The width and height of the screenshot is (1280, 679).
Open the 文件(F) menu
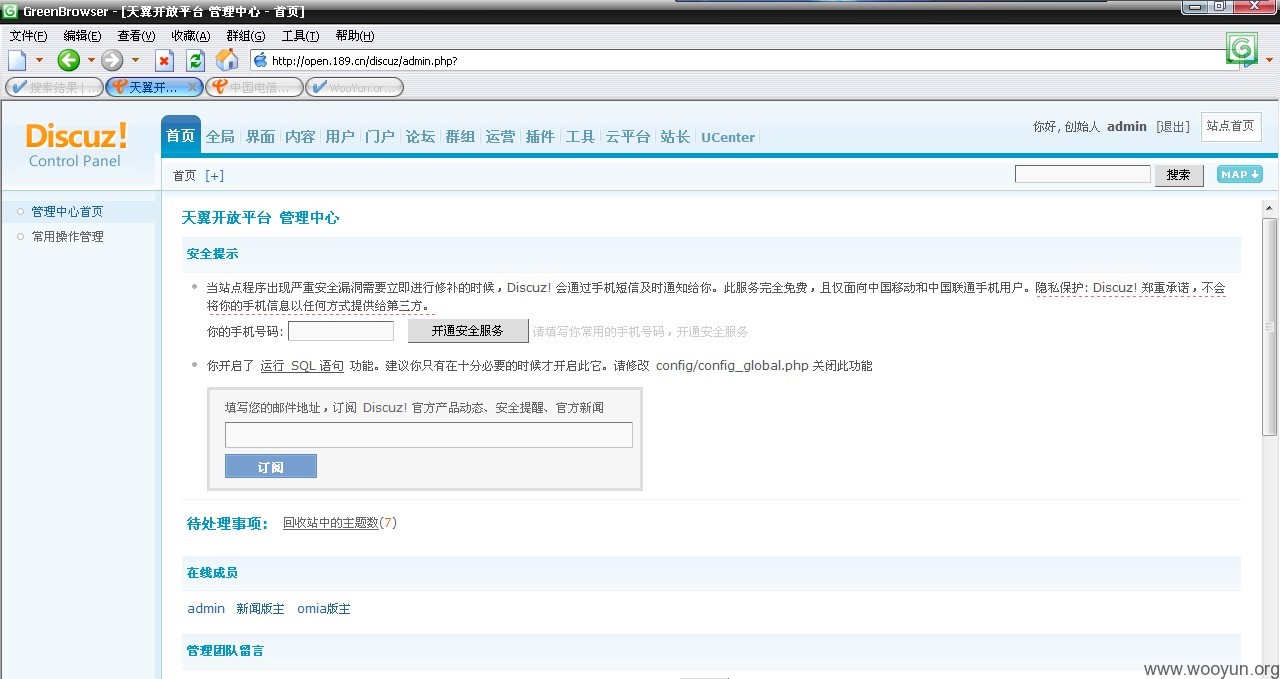click(28, 36)
